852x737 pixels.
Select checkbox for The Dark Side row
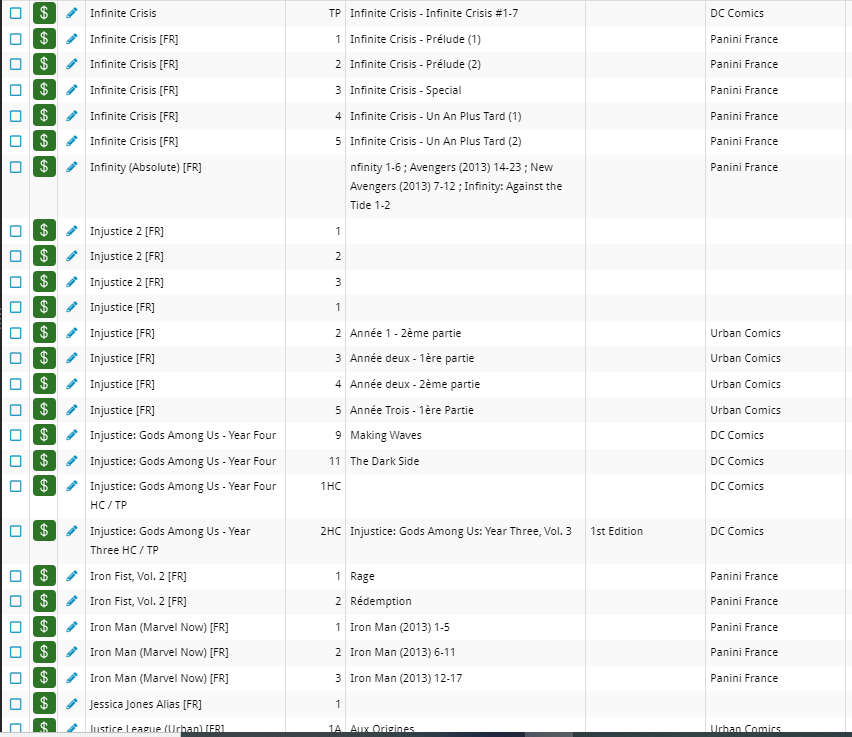click(x=16, y=461)
